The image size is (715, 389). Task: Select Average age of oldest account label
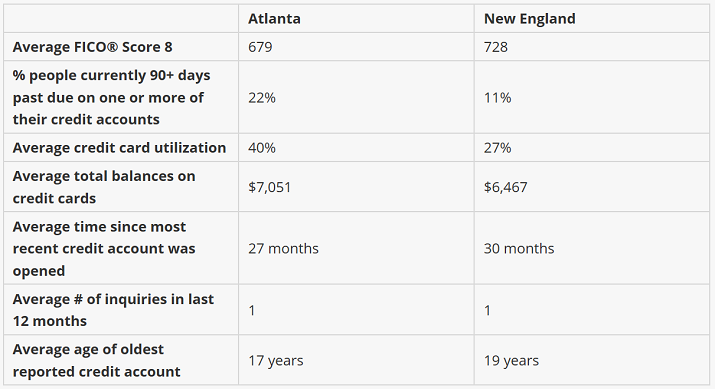click(x=97, y=360)
